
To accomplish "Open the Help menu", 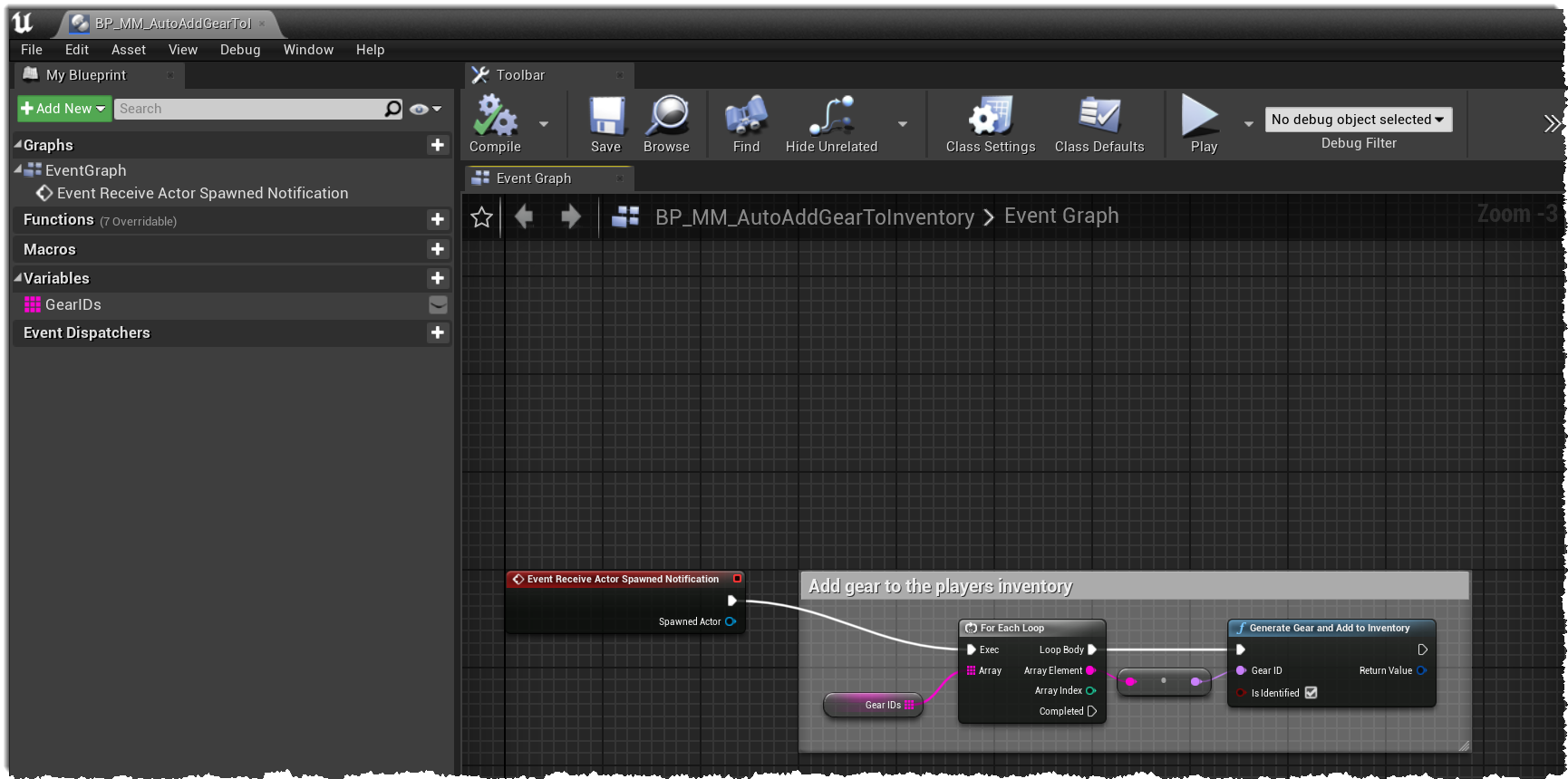I will [x=370, y=50].
